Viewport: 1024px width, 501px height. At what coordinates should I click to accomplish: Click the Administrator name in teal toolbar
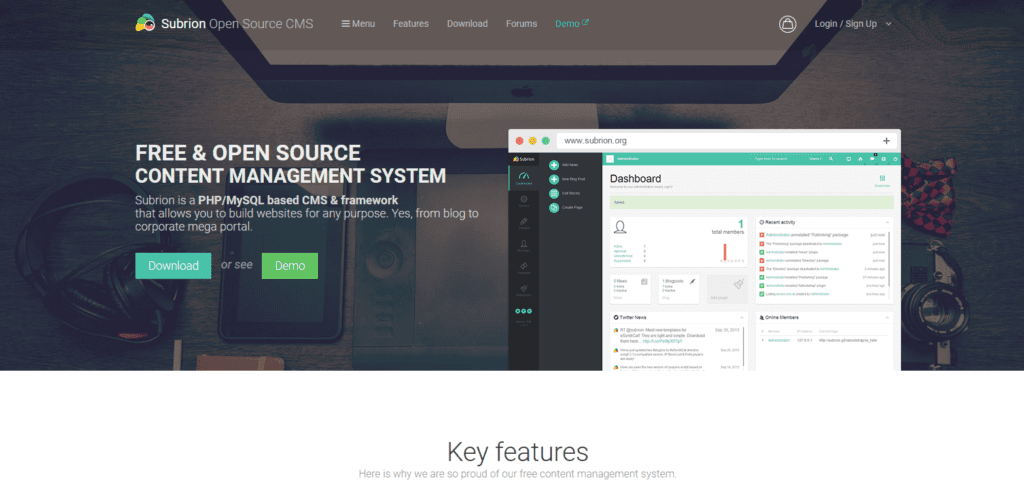629,159
